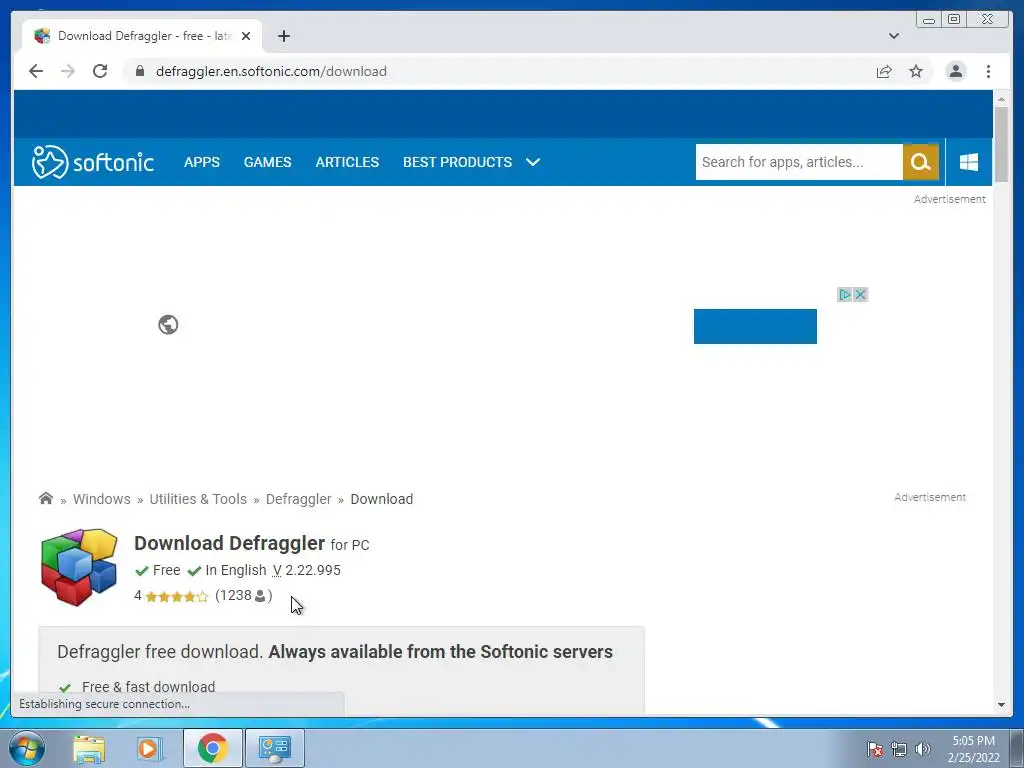Click the orange search magnifier button
The width and height of the screenshot is (1024, 768).
[x=921, y=162]
